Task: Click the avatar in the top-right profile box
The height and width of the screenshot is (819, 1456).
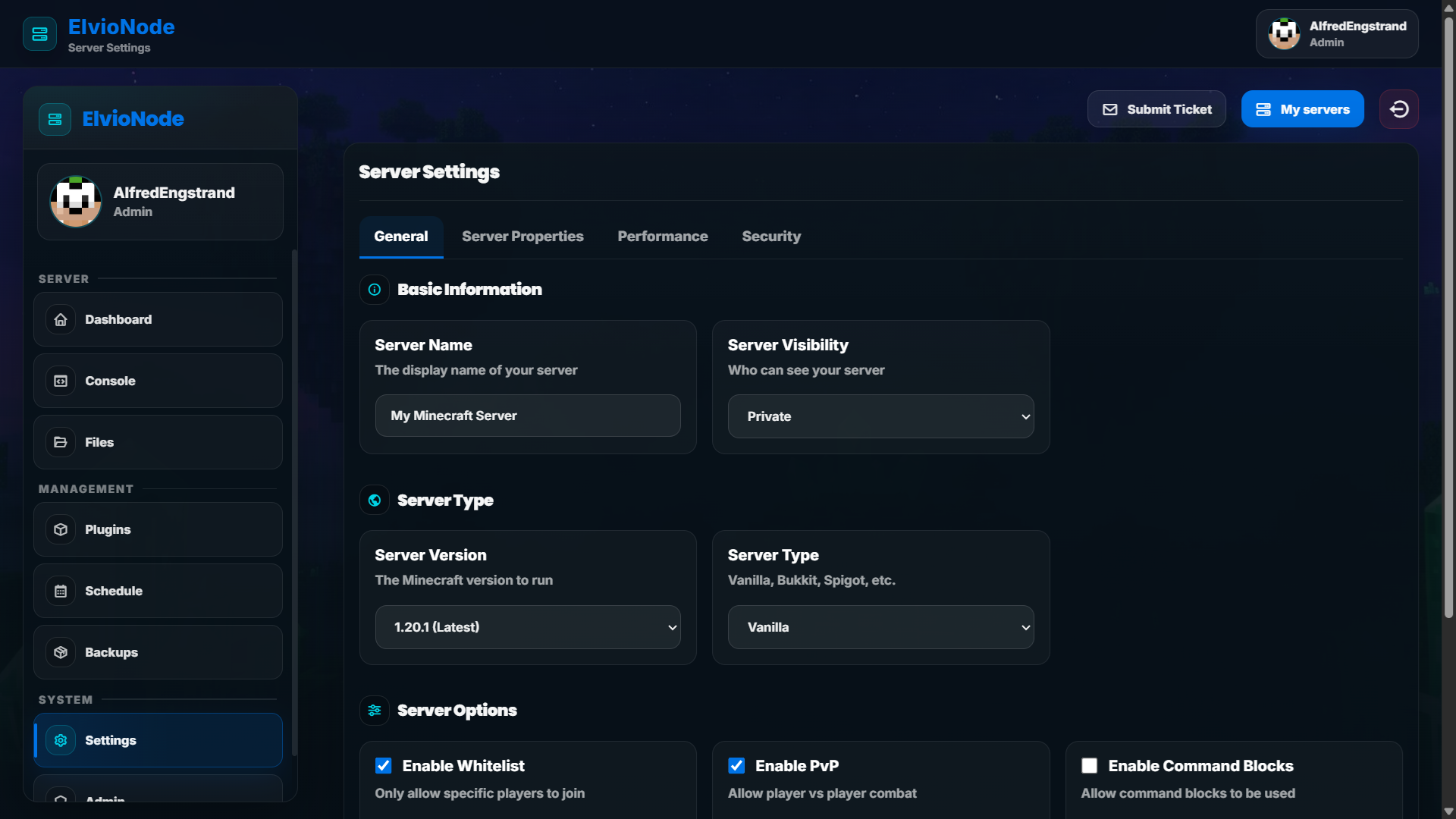Action: point(1285,33)
